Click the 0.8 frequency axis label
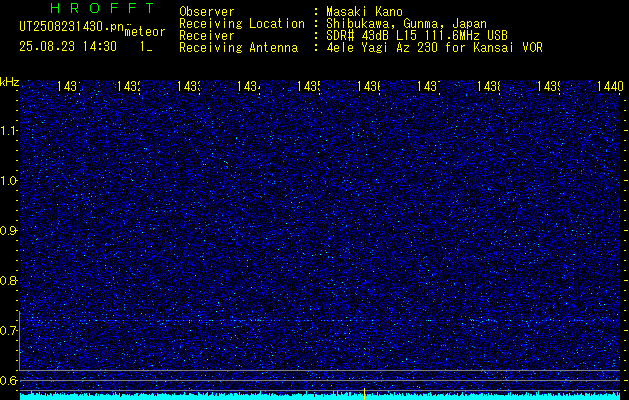The height and width of the screenshot is (400, 629). (x=8, y=280)
